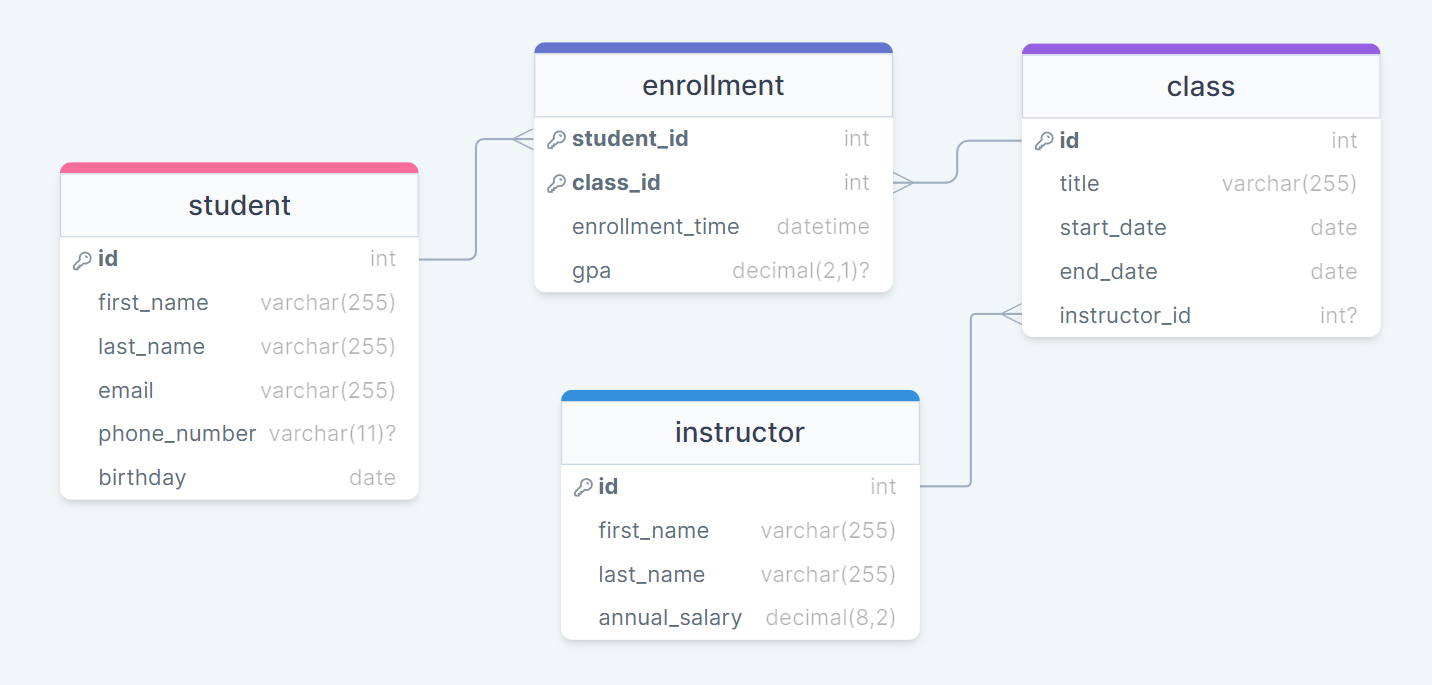Select the crow's foot connector at enrollment student_id
Image resolution: width=1432 pixels, height=685 pixels.
click(x=523, y=139)
